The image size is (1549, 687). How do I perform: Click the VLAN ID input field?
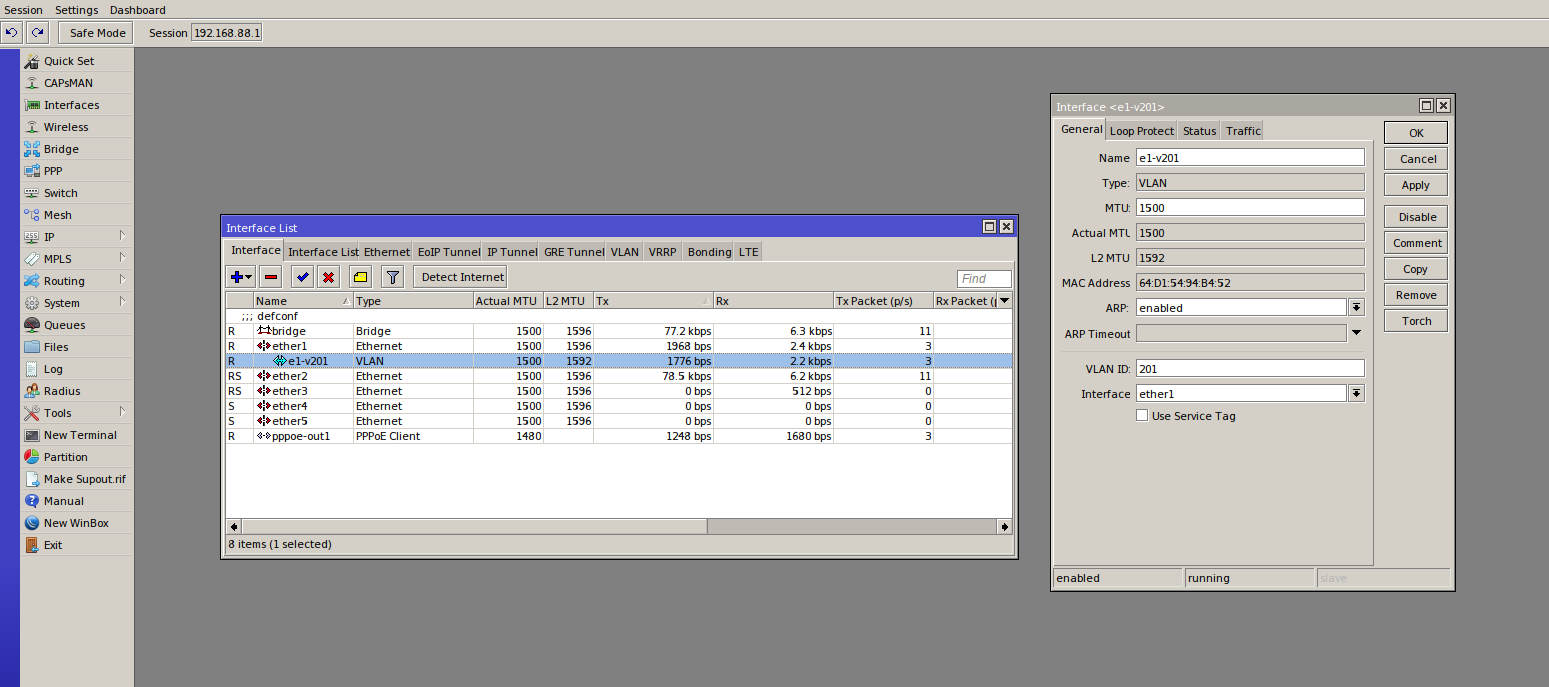pos(1250,369)
